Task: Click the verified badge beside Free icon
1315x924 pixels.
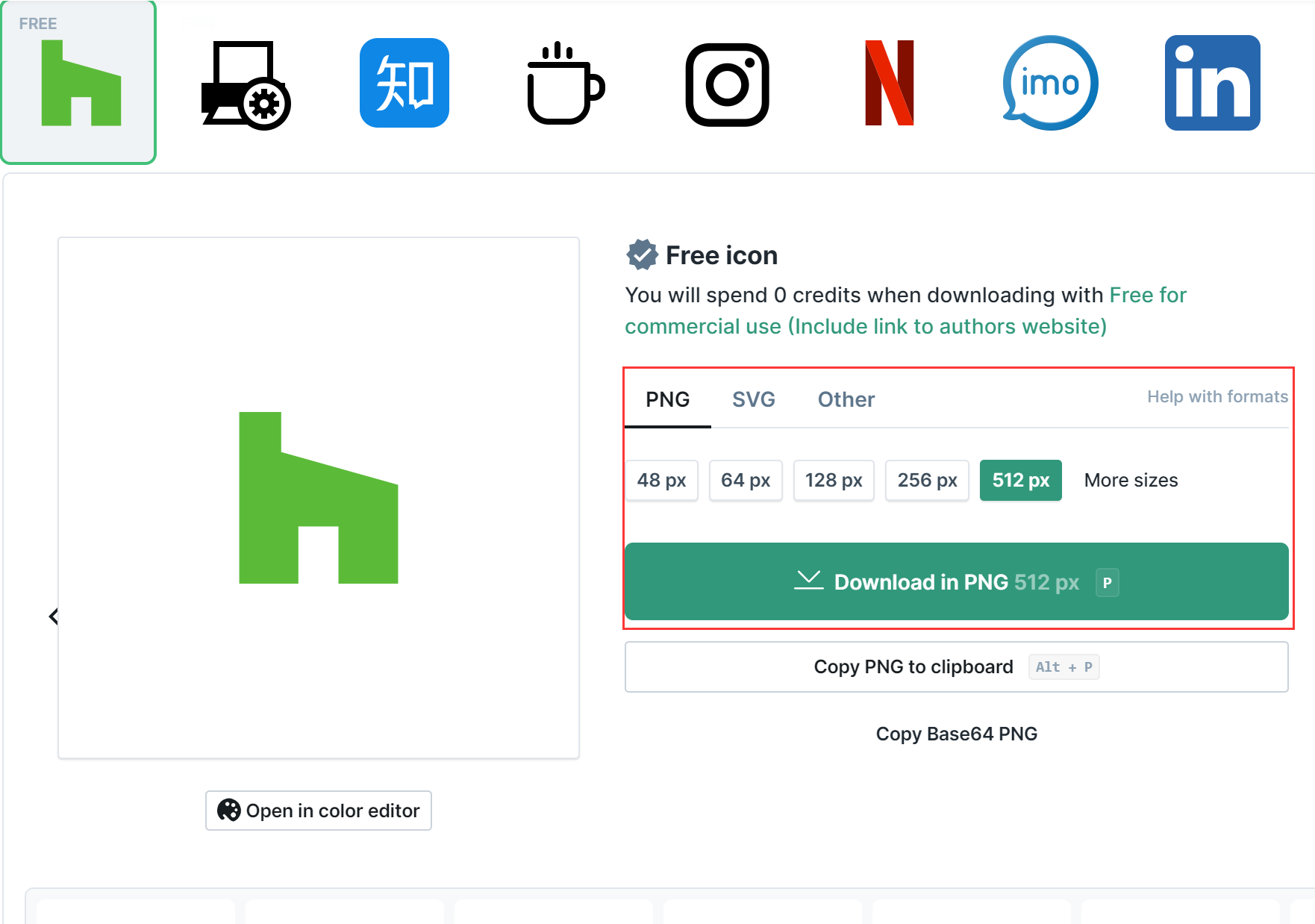Action: click(642, 255)
